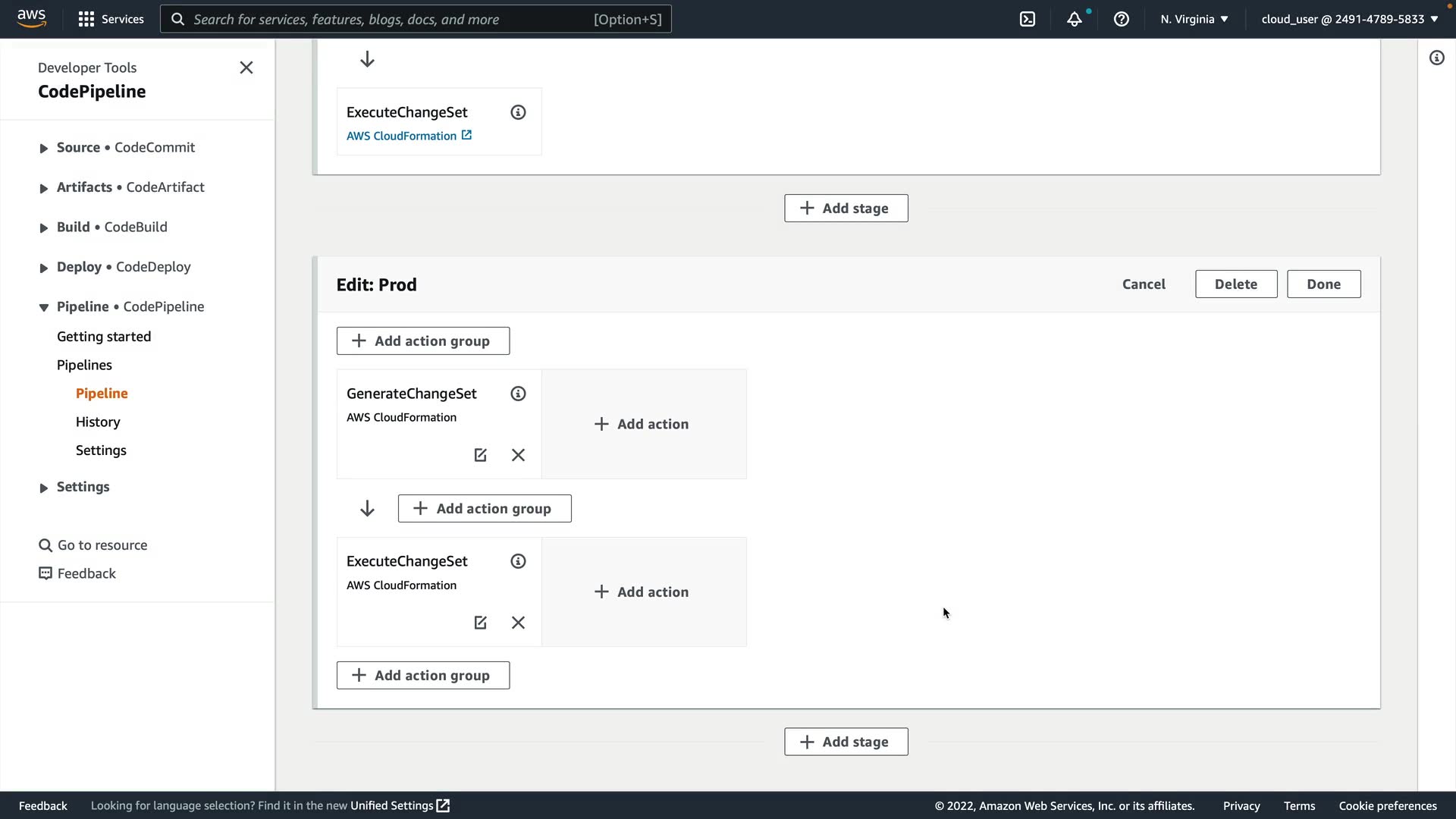1456x819 pixels.
Task: Close the Developer Tools sidebar
Action: coord(246,67)
